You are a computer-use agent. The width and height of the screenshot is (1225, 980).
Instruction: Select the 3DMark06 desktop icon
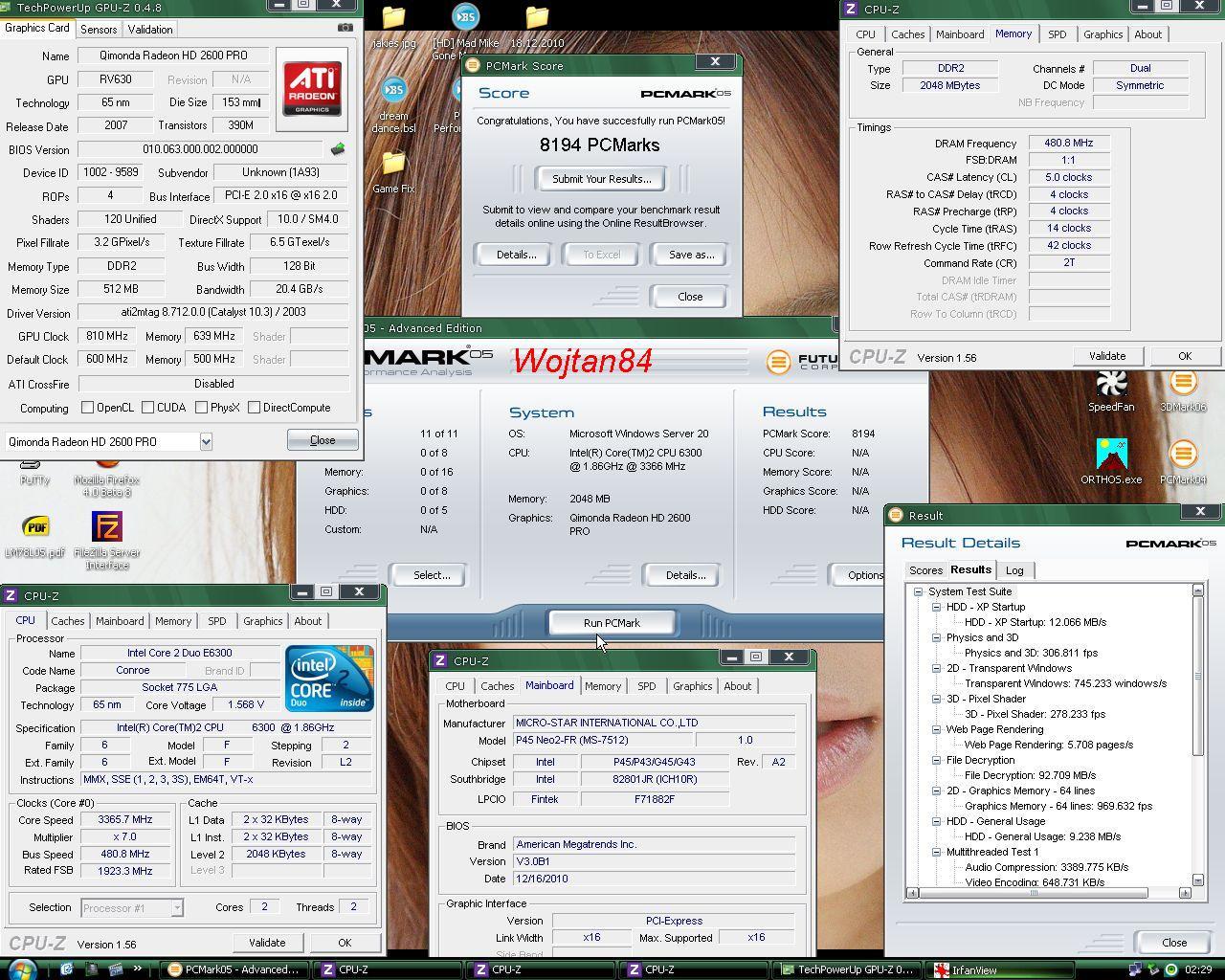click(1183, 390)
